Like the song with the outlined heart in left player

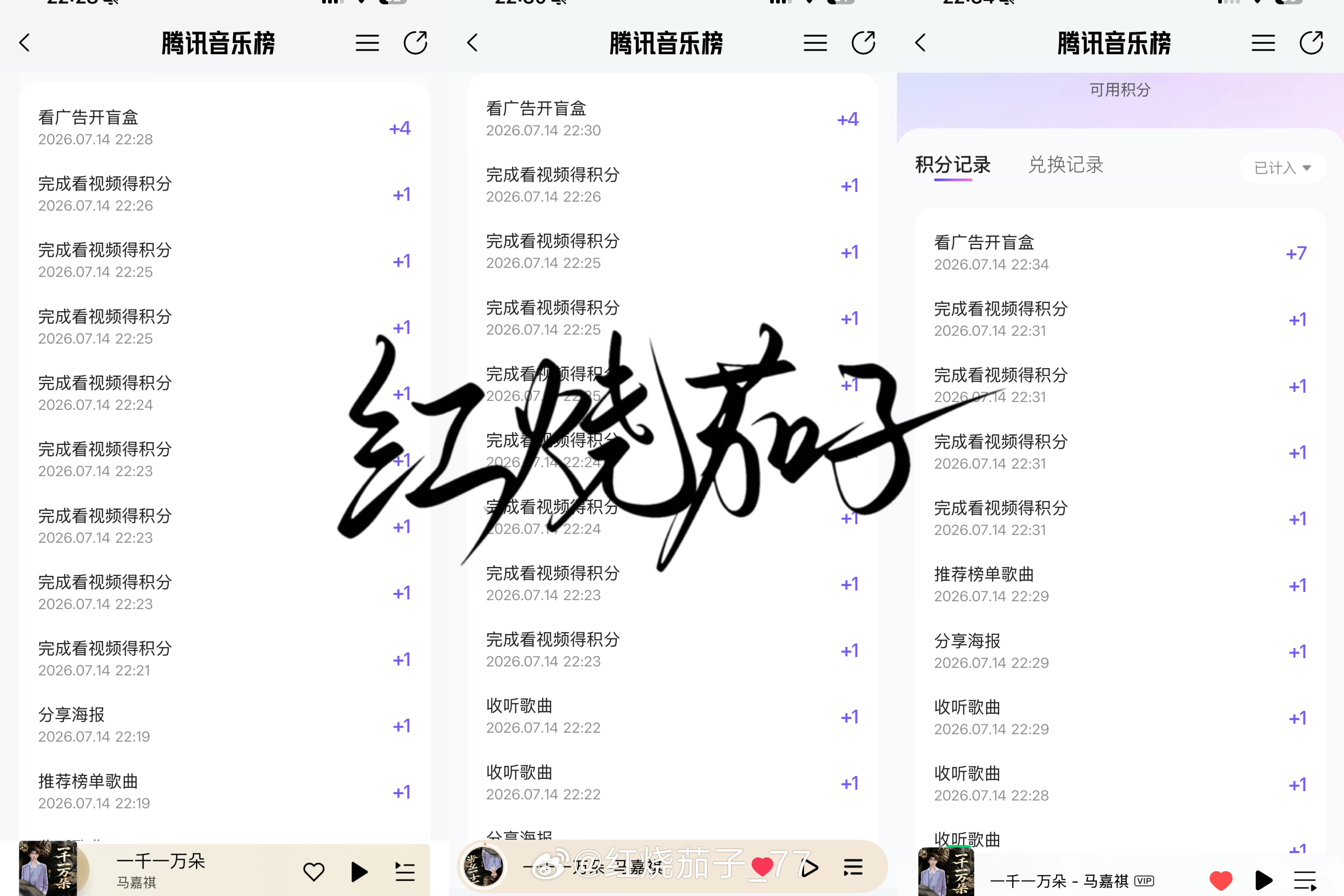pyautogui.click(x=314, y=871)
